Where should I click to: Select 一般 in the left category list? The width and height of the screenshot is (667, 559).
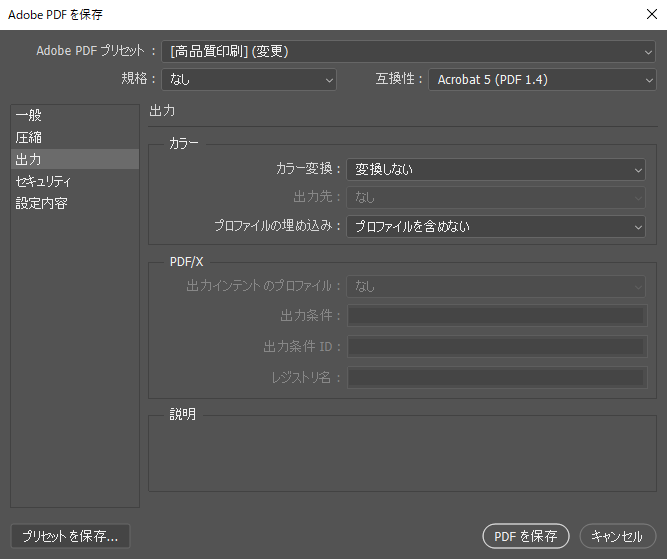(29, 115)
